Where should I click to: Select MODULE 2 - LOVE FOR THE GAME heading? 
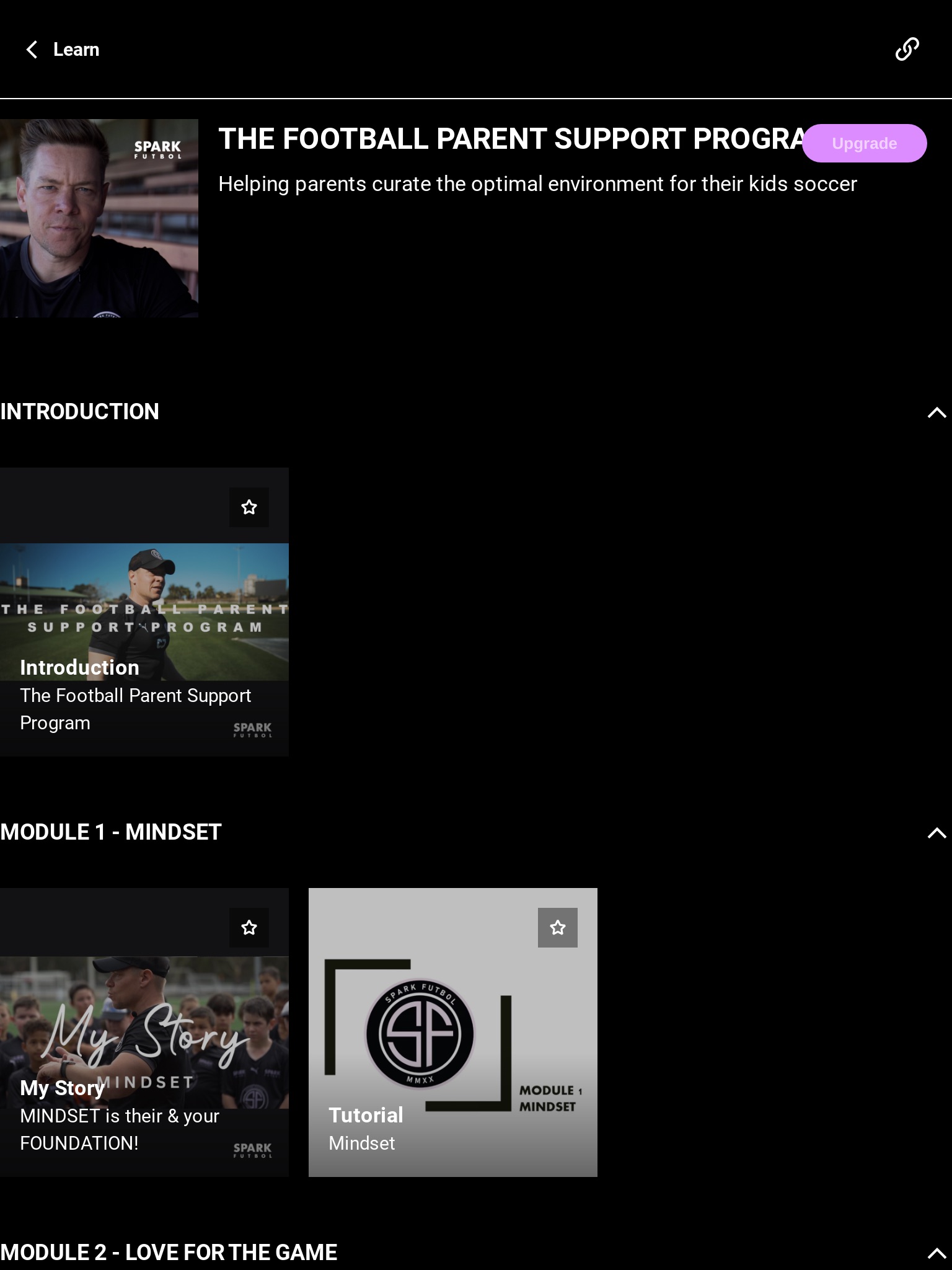pyautogui.click(x=169, y=1253)
